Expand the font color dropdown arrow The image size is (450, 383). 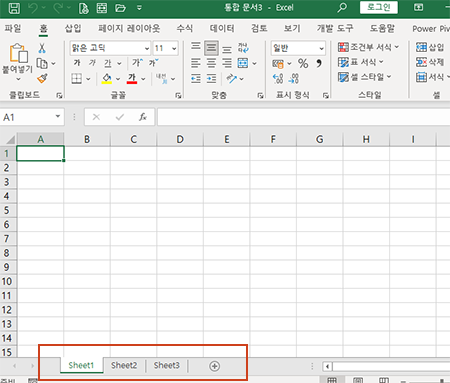pyautogui.click(x=143, y=79)
